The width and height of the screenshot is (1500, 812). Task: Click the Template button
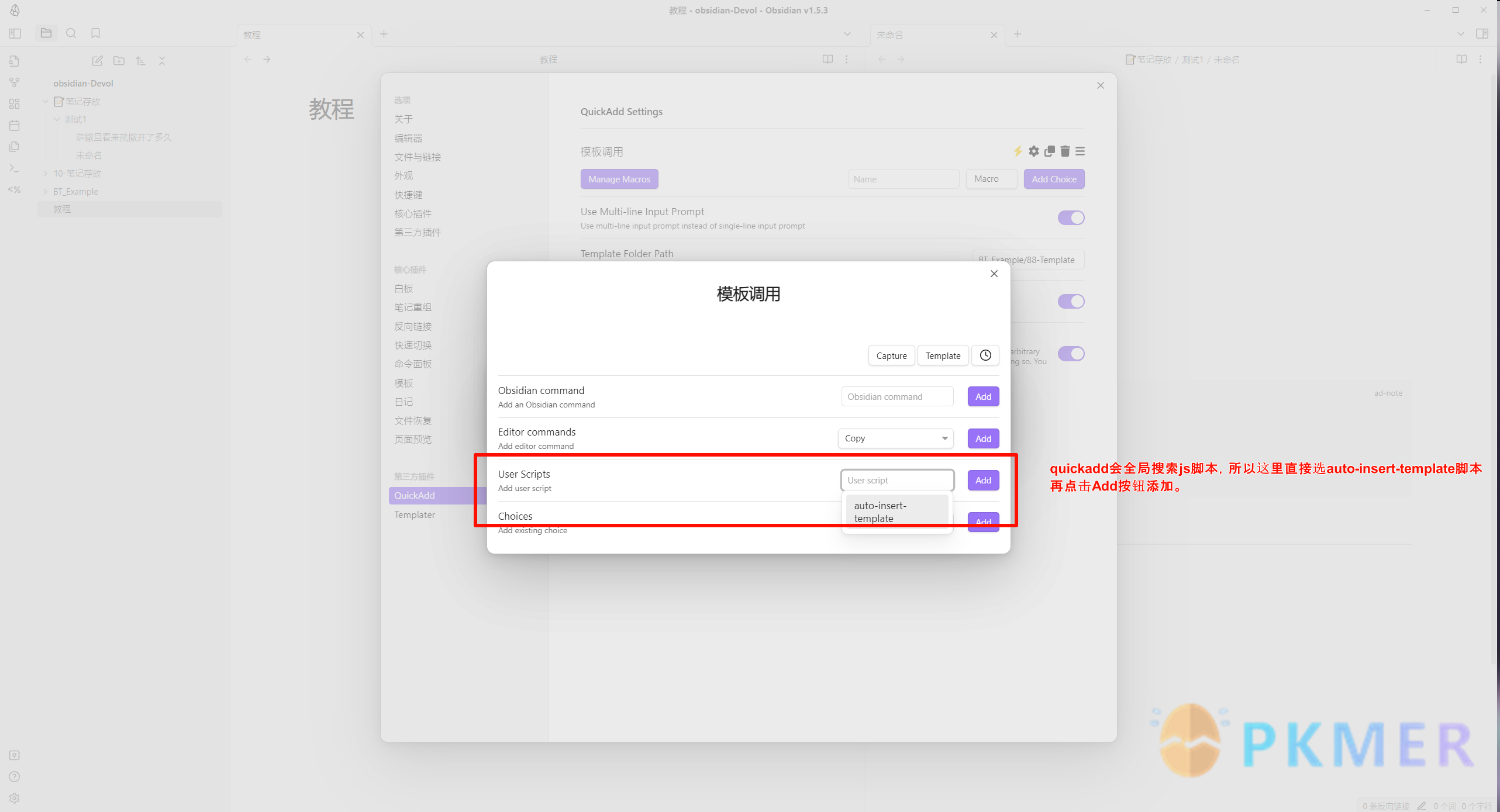943,356
